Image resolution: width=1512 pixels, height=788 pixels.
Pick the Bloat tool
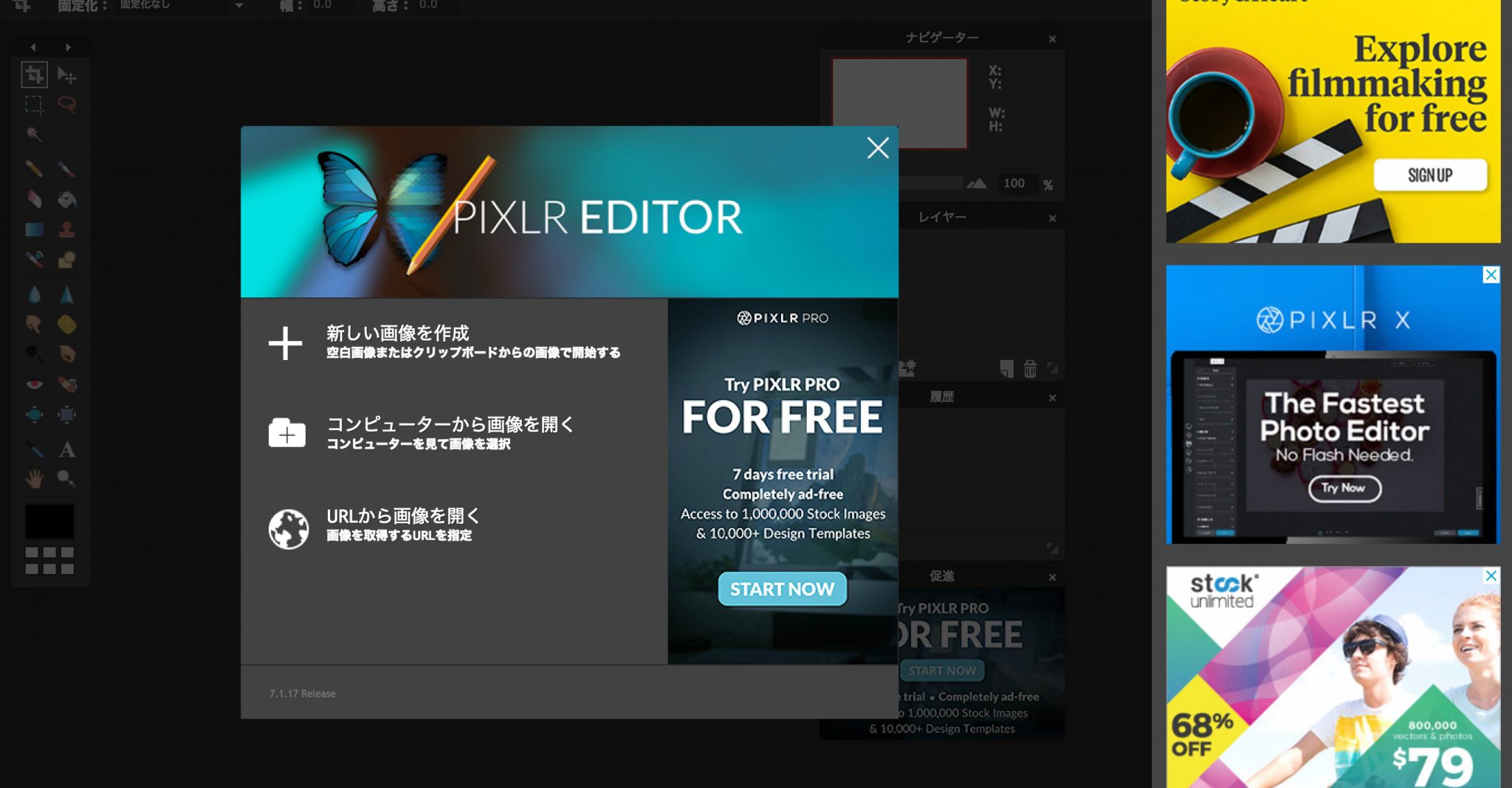coord(34,414)
